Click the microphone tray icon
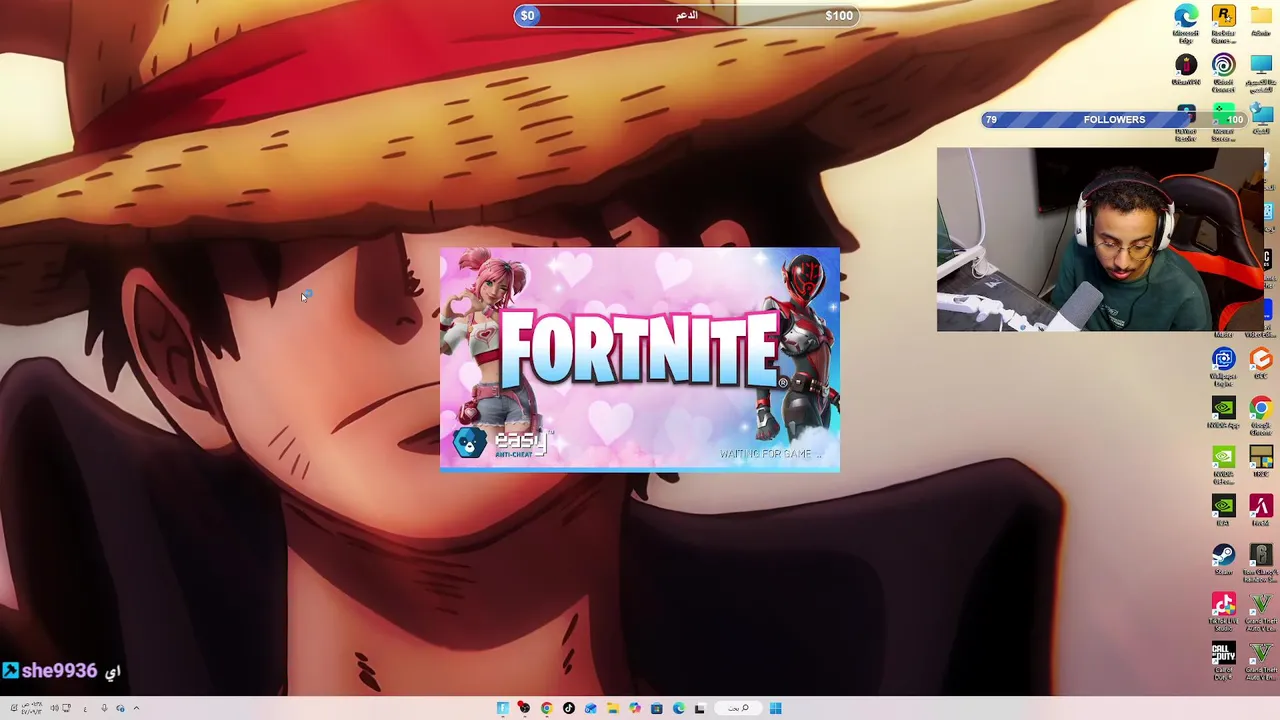1280x720 pixels. click(103, 708)
